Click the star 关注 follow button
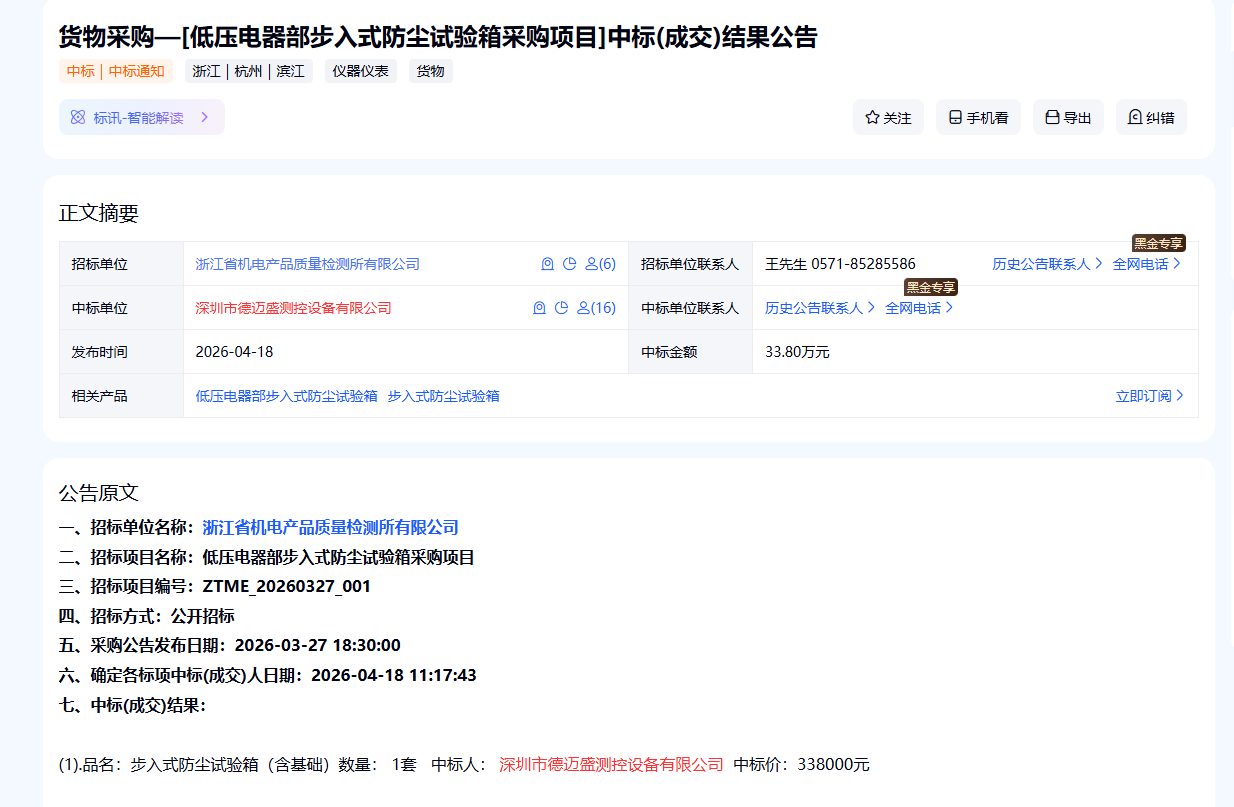This screenshot has width=1234, height=807. pyautogui.click(x=888, y=117)
